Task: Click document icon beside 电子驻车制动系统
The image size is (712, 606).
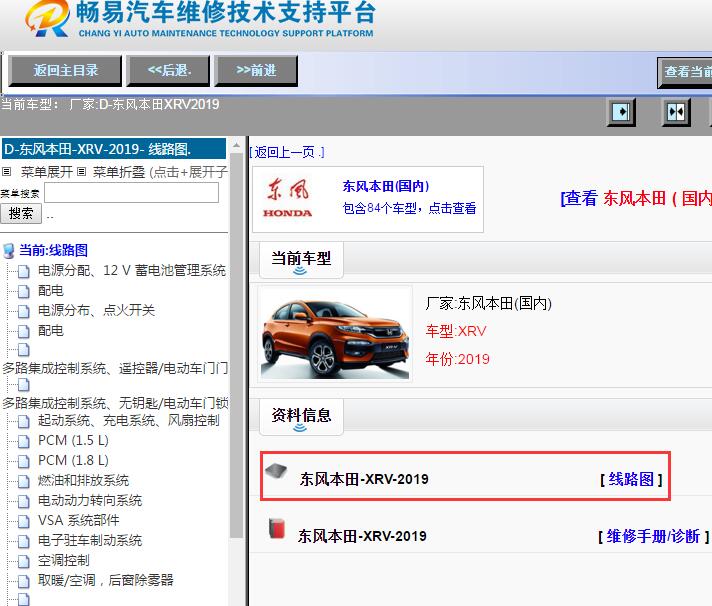Action: click(x=24, y=541)
